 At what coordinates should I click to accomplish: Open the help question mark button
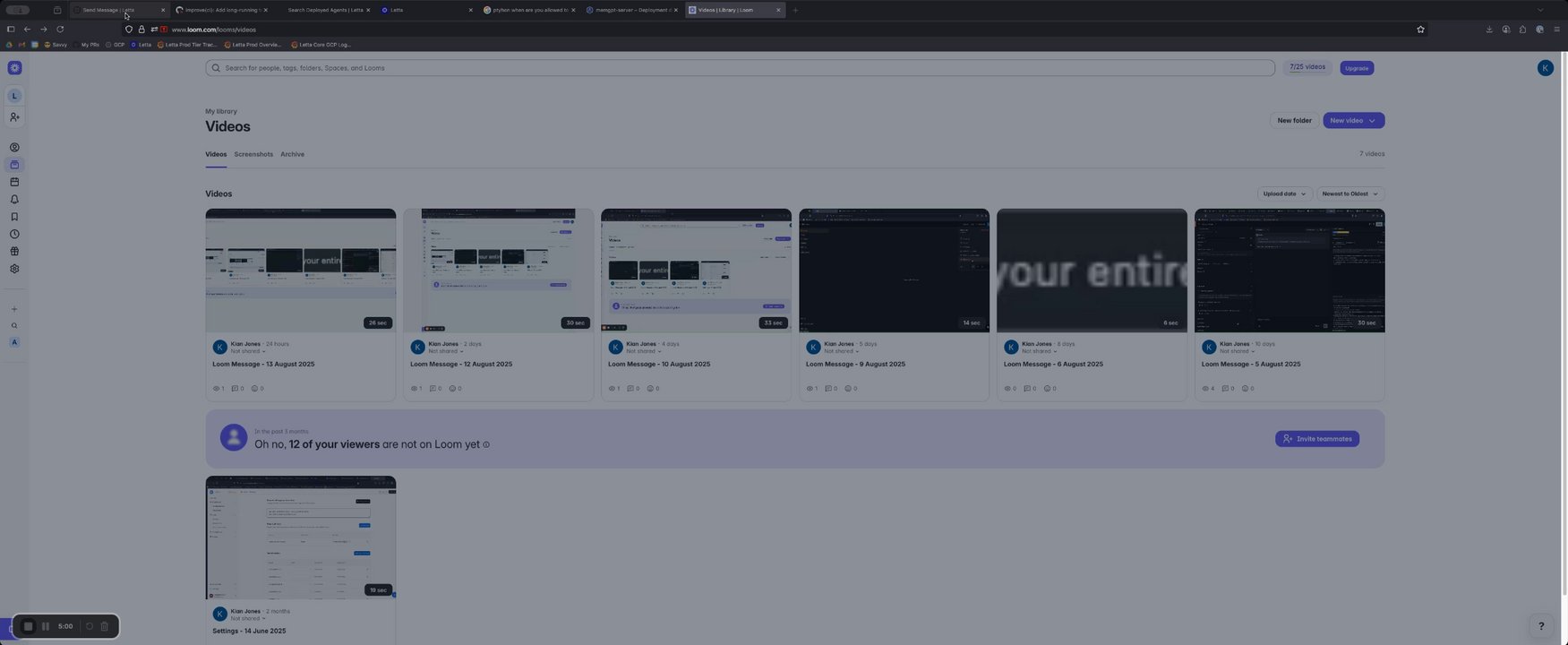click(x=1541, y=626)
